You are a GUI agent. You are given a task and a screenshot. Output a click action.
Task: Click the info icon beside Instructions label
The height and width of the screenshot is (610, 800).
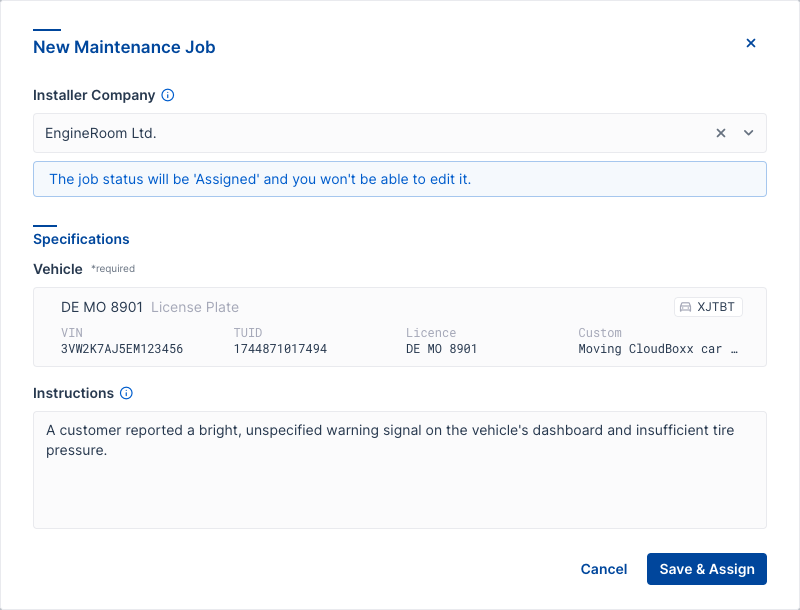(x=125, y=393)
